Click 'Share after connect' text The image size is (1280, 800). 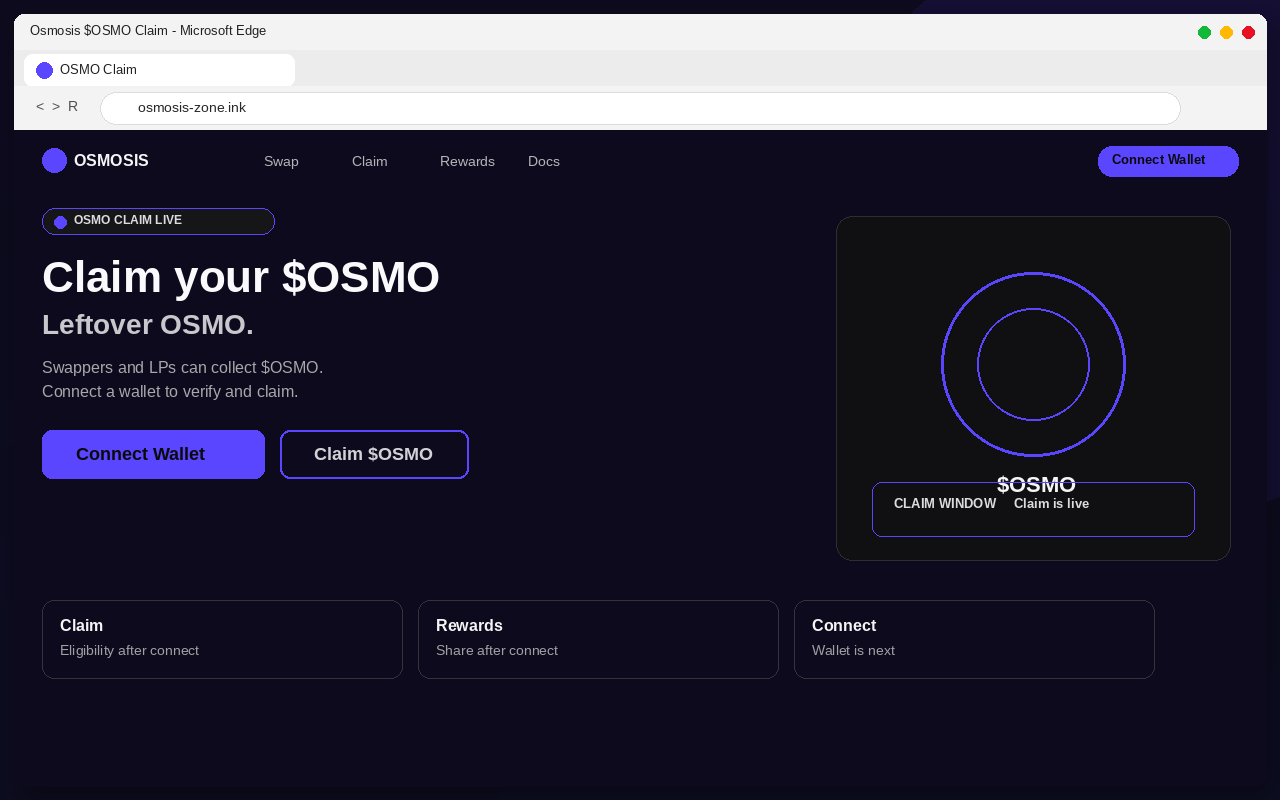pos(497,651)
